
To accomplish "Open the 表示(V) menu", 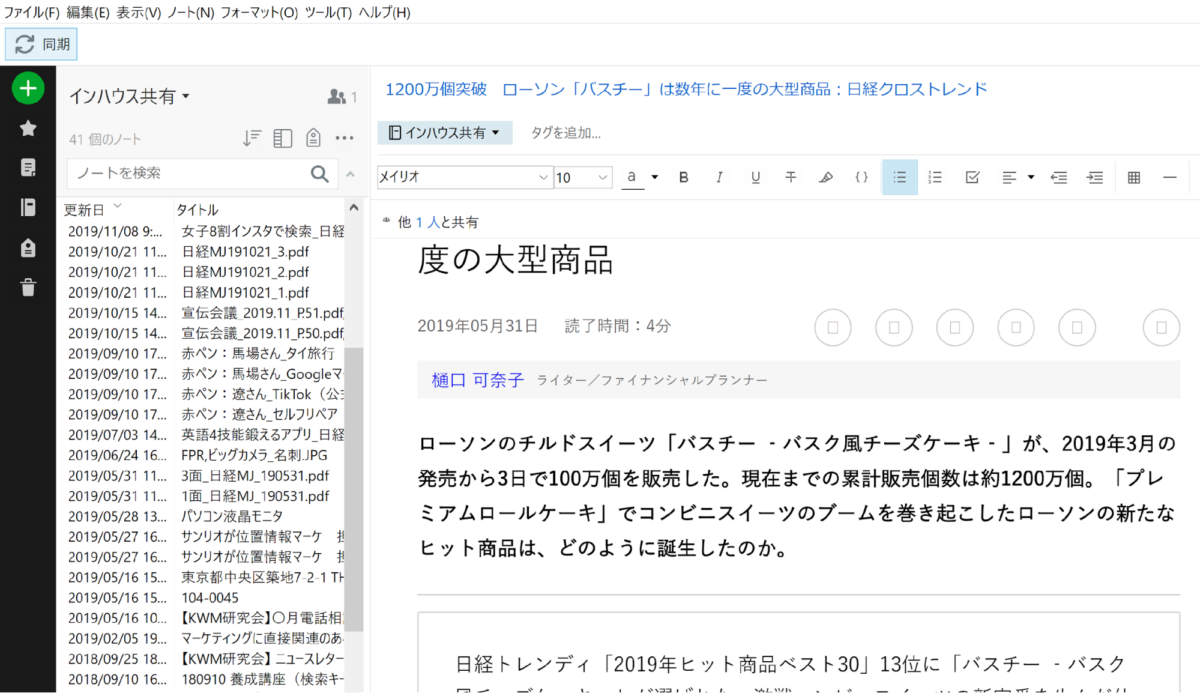I will 138,12.
